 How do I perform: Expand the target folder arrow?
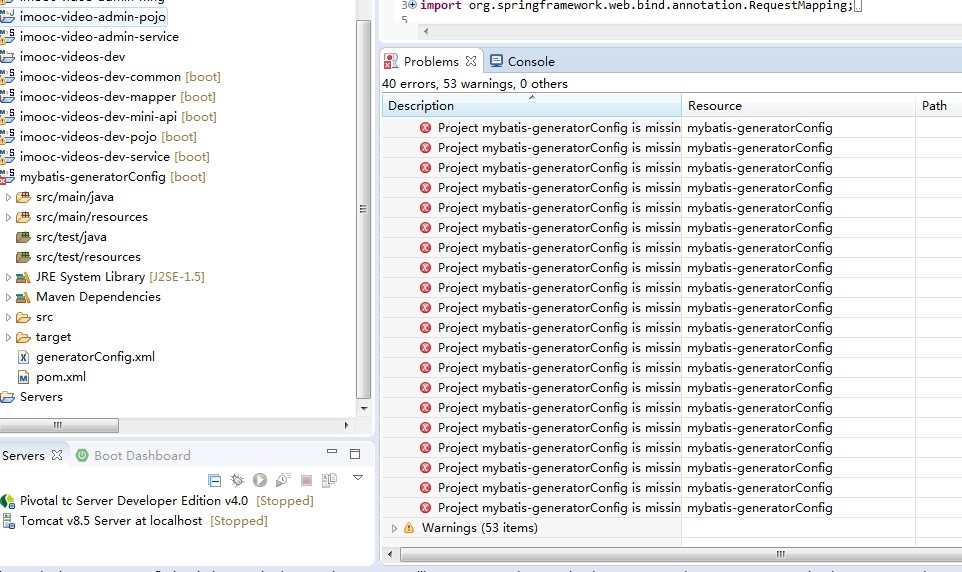pos(8,337)
